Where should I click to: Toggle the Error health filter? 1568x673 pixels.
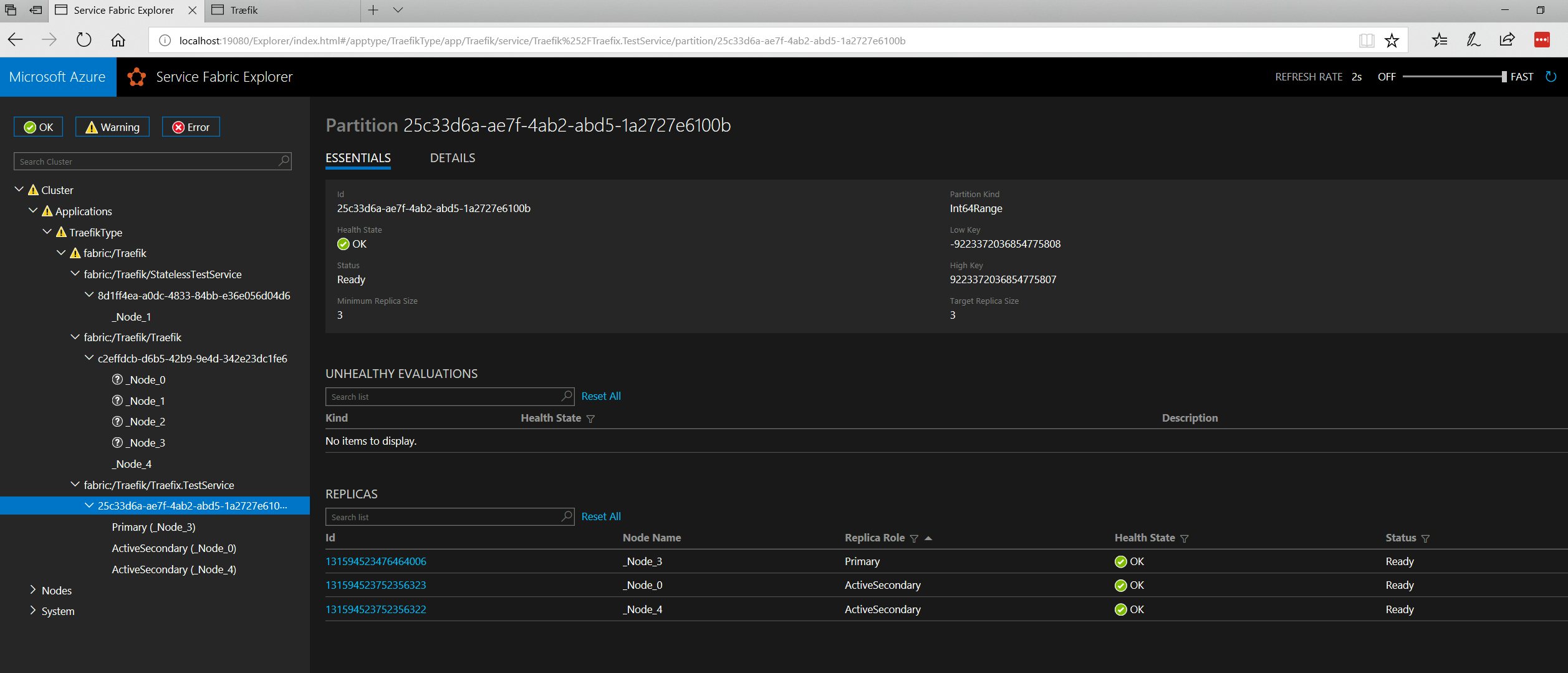click(x=191, y=127)
